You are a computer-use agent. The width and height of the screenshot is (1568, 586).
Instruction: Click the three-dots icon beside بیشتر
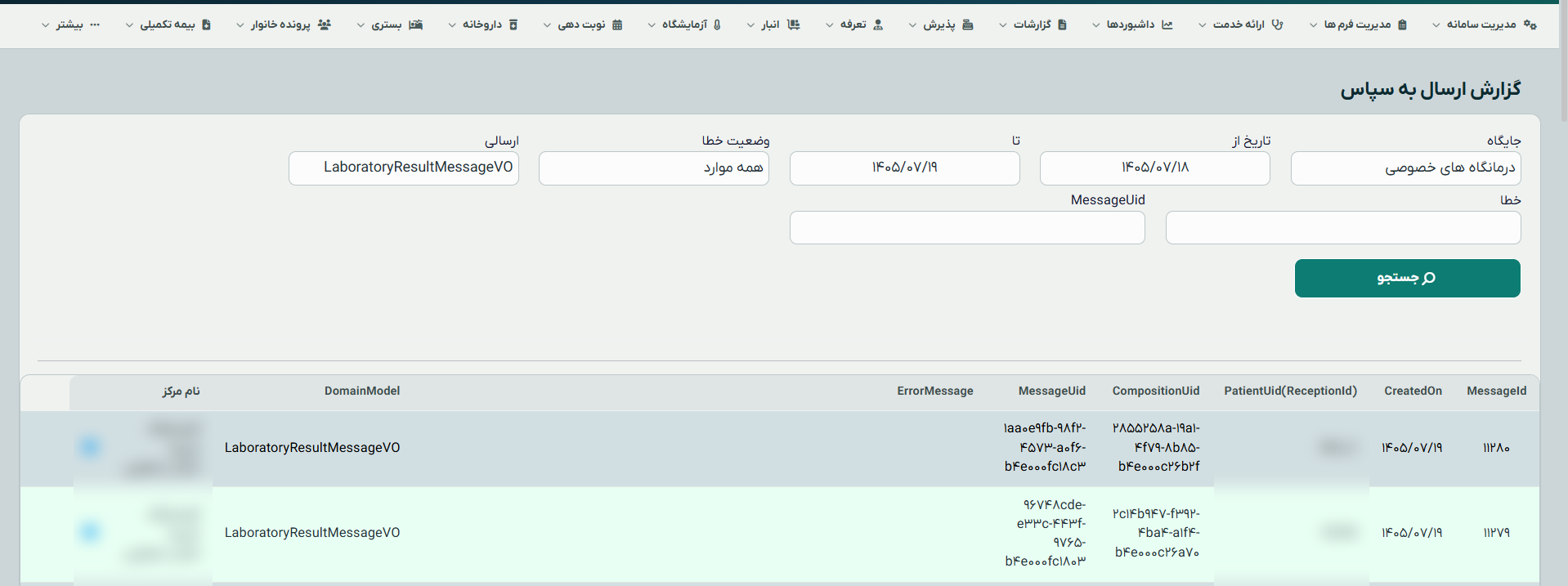click(95, 25)
